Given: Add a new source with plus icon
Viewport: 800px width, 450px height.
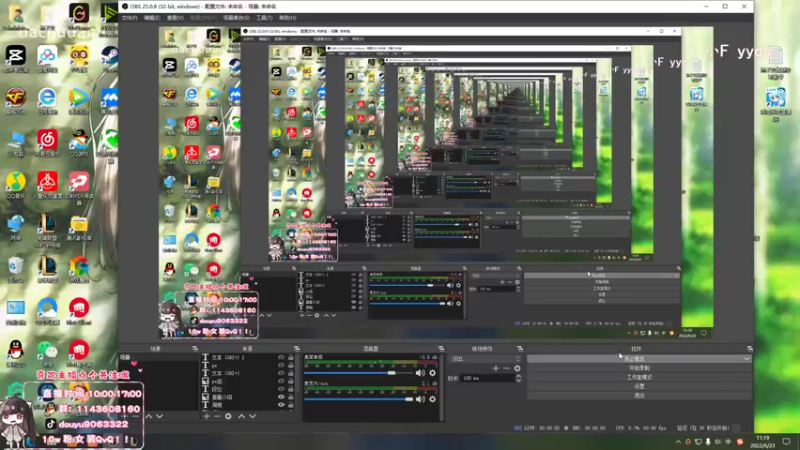Looking at the screenshot, I should click(207, 416).
